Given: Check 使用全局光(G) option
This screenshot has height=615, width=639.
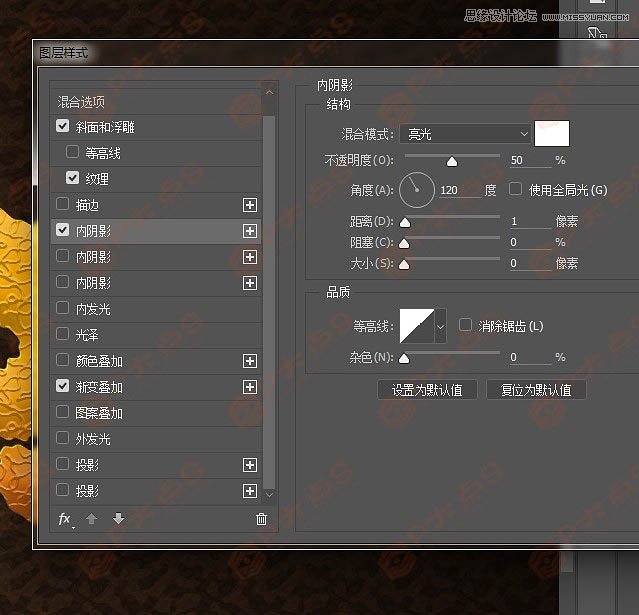Looking at the screenshot, I should (516, 189).
